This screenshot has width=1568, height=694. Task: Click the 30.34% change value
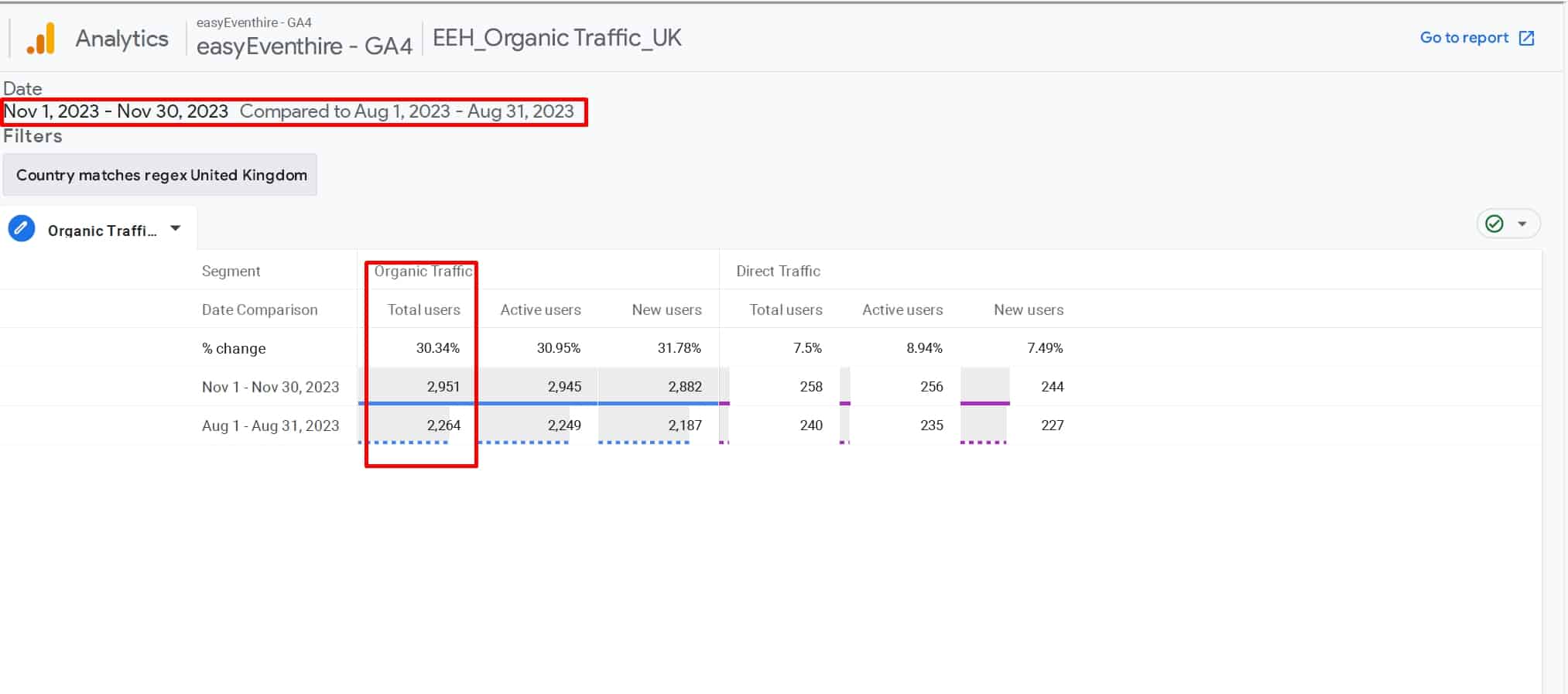pos(438,348)
